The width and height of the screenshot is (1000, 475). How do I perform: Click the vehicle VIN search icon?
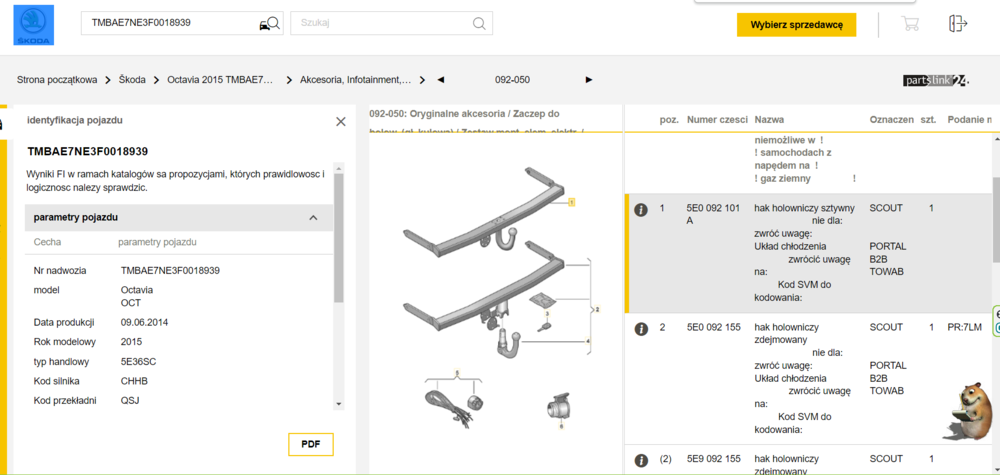(x=269, y=24)
